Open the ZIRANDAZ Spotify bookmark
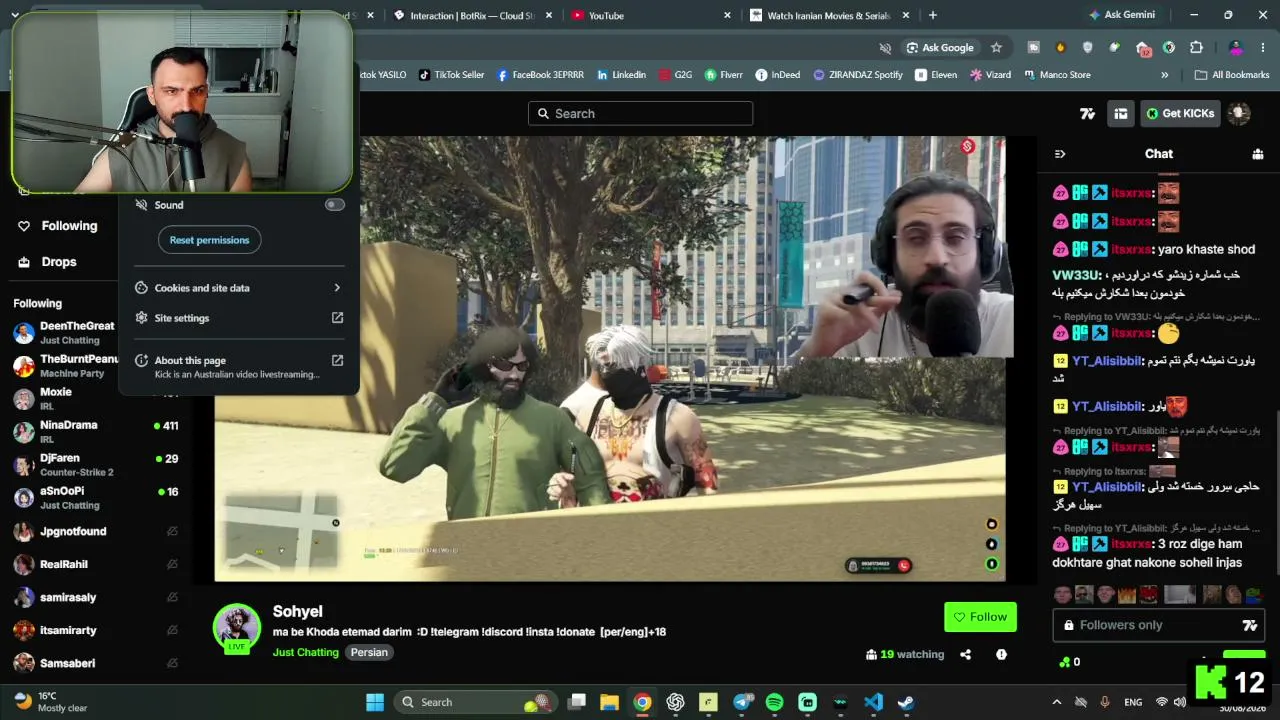 tap(858, 75)
